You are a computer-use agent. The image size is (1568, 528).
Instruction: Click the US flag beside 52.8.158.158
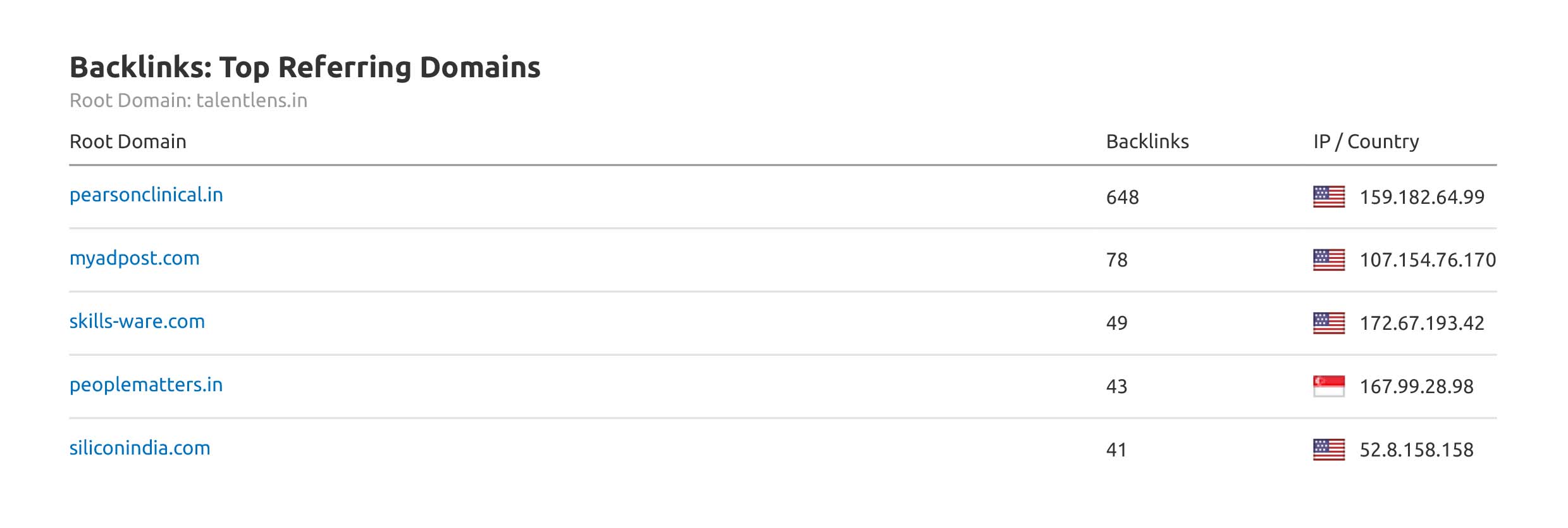[1328, 449]
